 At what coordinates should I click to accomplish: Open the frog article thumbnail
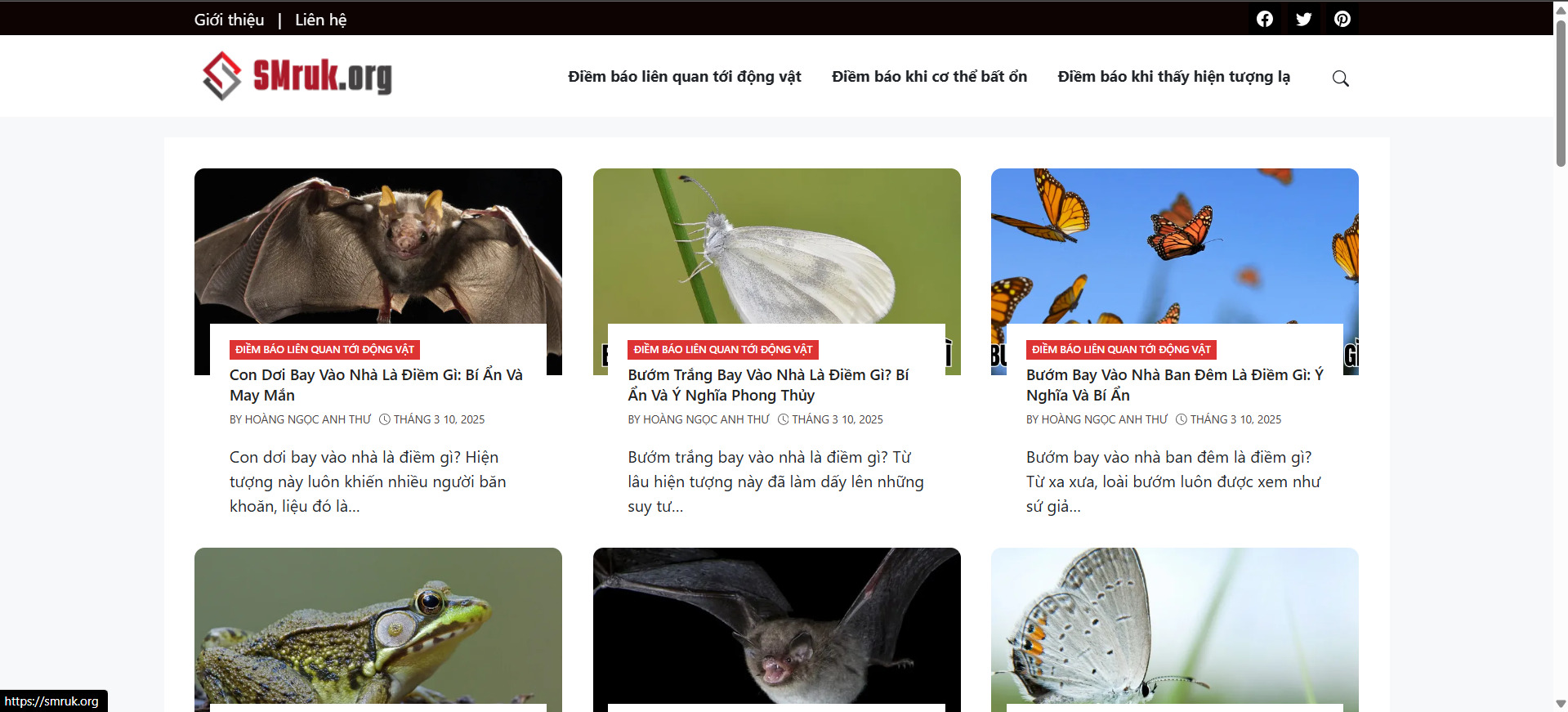377,625
